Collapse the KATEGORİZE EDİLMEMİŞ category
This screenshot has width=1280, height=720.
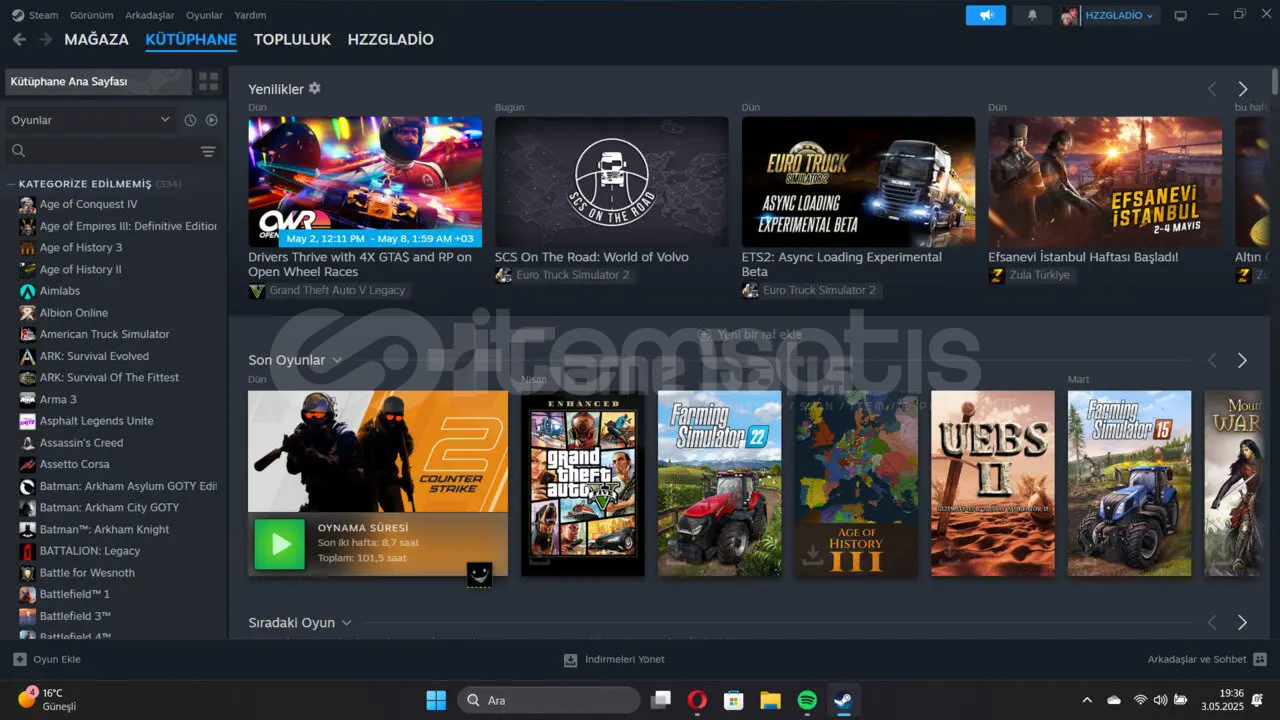(11, 184)
